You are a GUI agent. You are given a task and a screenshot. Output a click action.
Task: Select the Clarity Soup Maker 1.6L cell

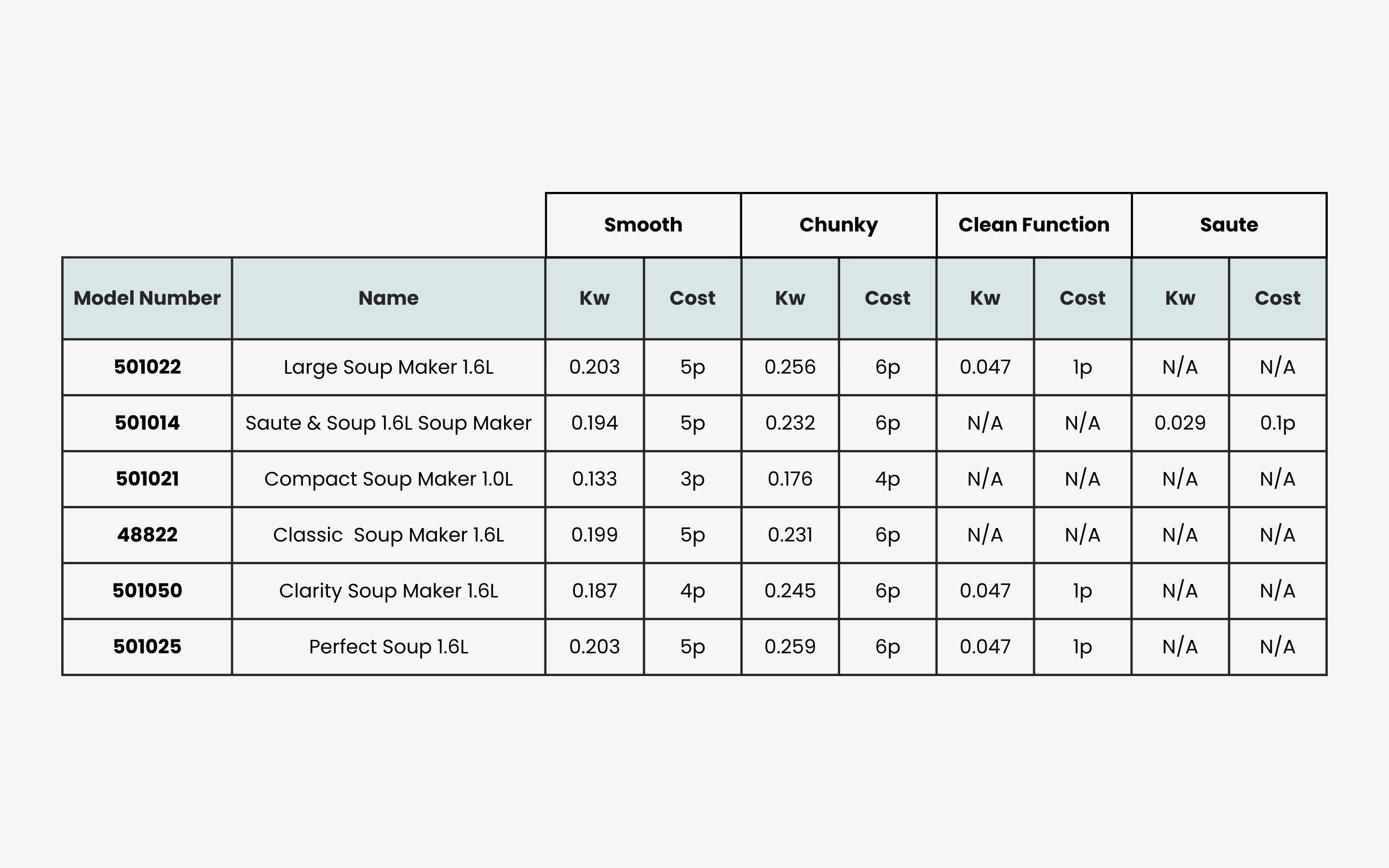tap(388, 590)
